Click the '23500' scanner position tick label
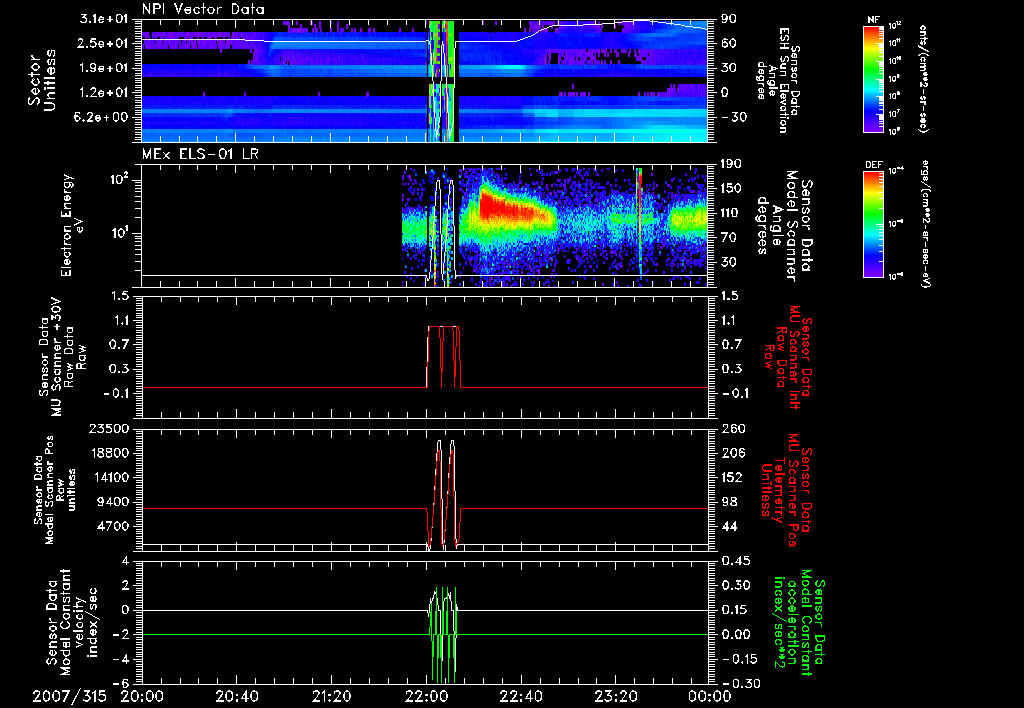The height and width of the screenshot is (708, 1024). (110, 429)
